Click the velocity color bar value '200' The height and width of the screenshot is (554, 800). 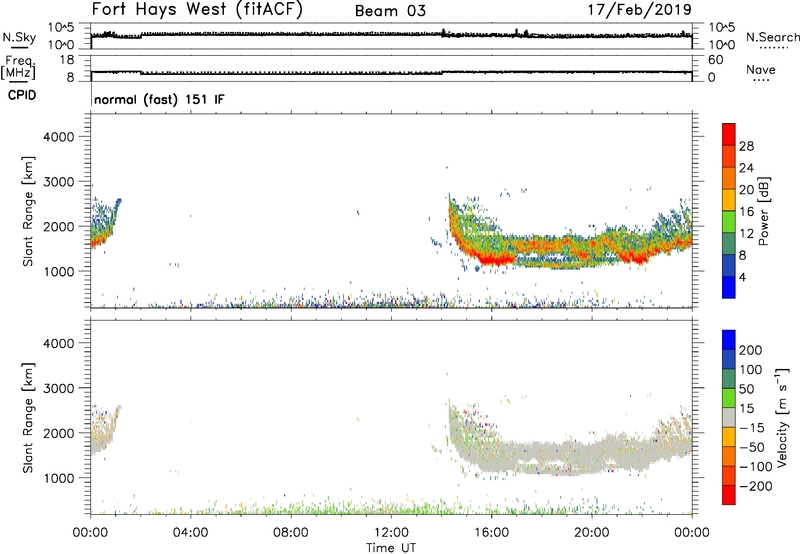click(751, 350)
